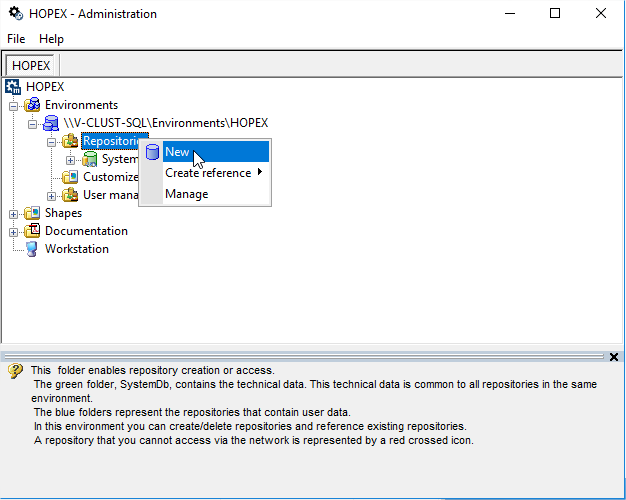Select Manage in the context menu
The height and width of the screenshot is (500, 626).
pos(186,194)
